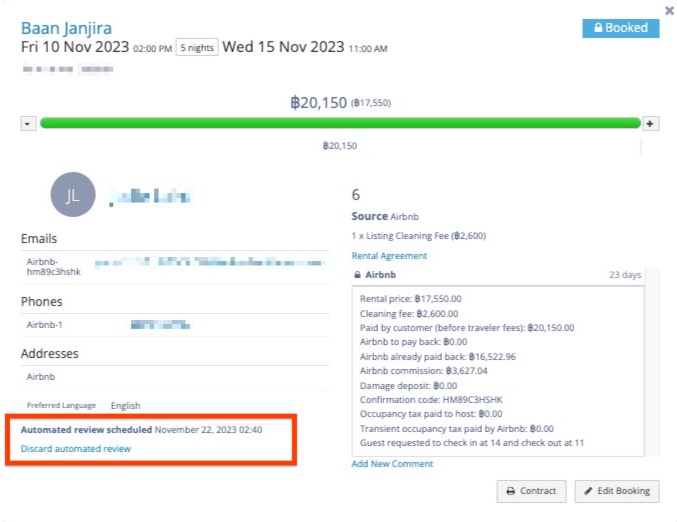Click the total amount ฿20,150

click(318, 102)
